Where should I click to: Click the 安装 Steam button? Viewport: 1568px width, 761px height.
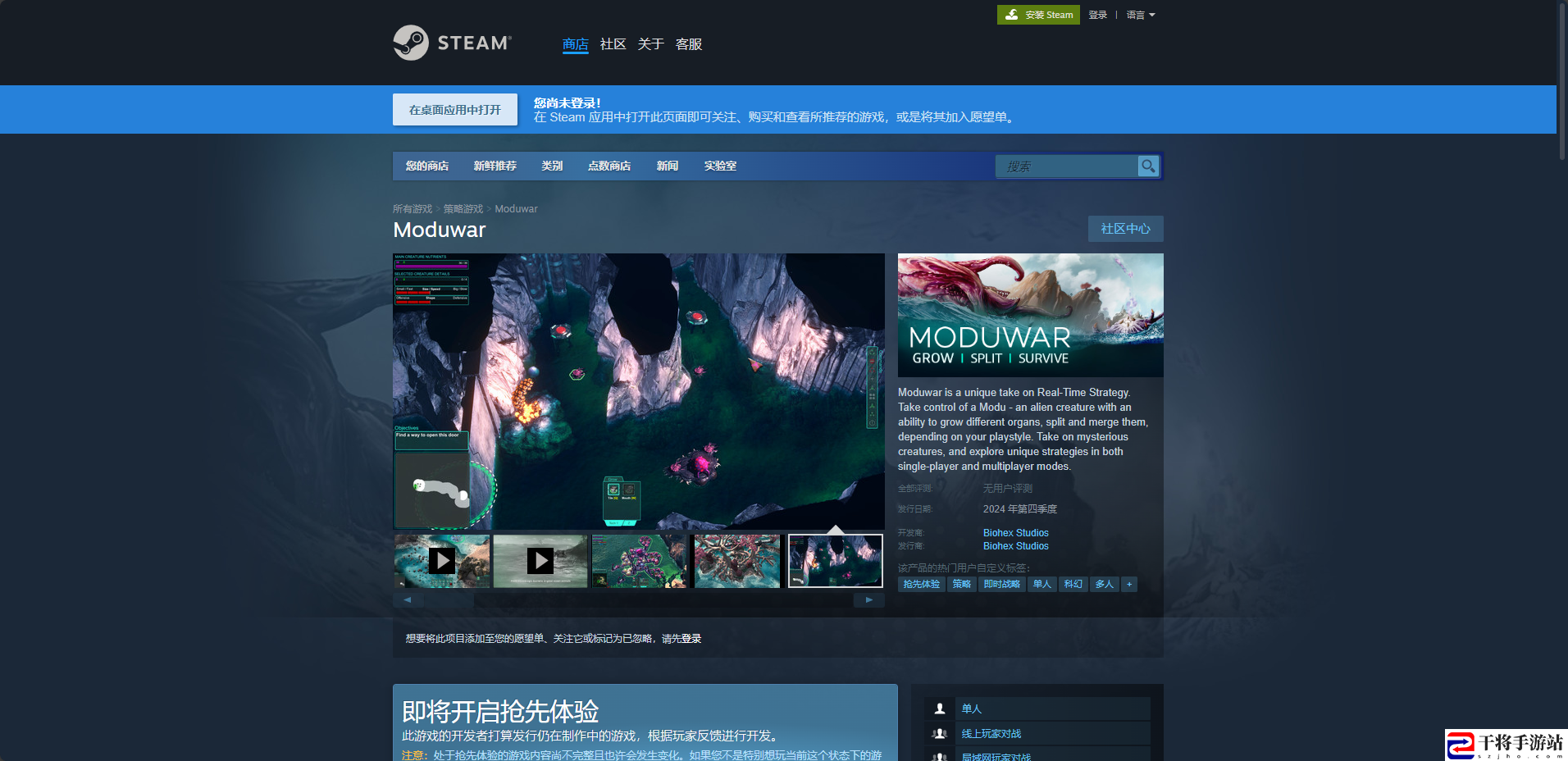1038,15
